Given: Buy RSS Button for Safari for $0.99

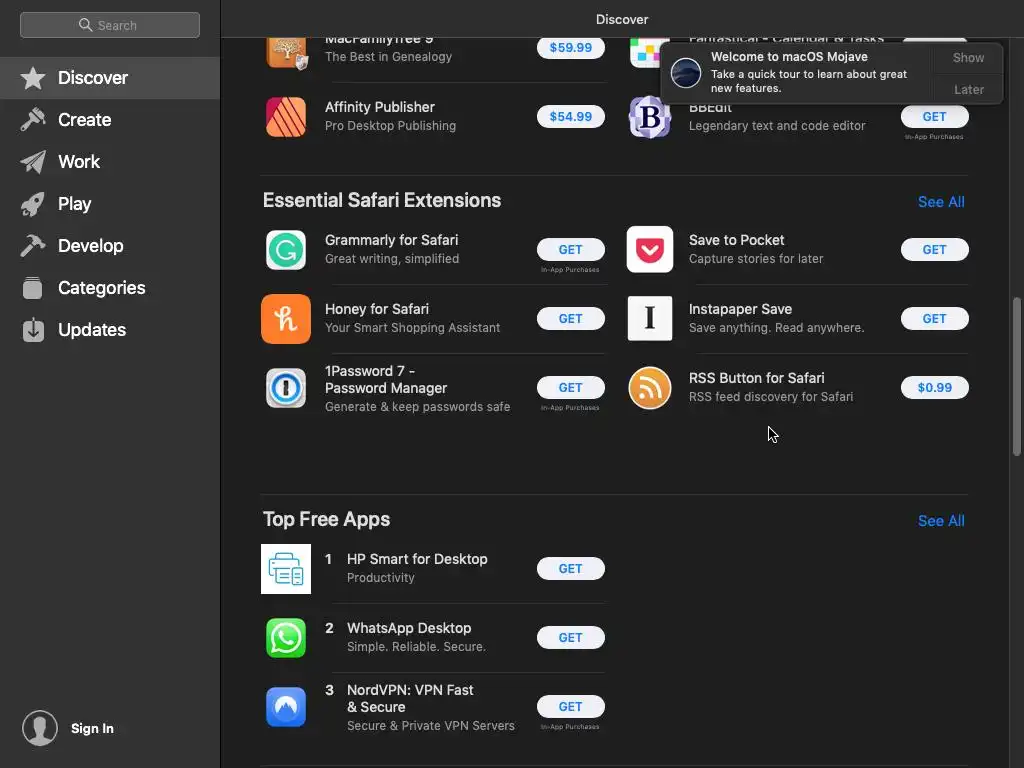Looking at the screenshot, I should coord(935,388).
